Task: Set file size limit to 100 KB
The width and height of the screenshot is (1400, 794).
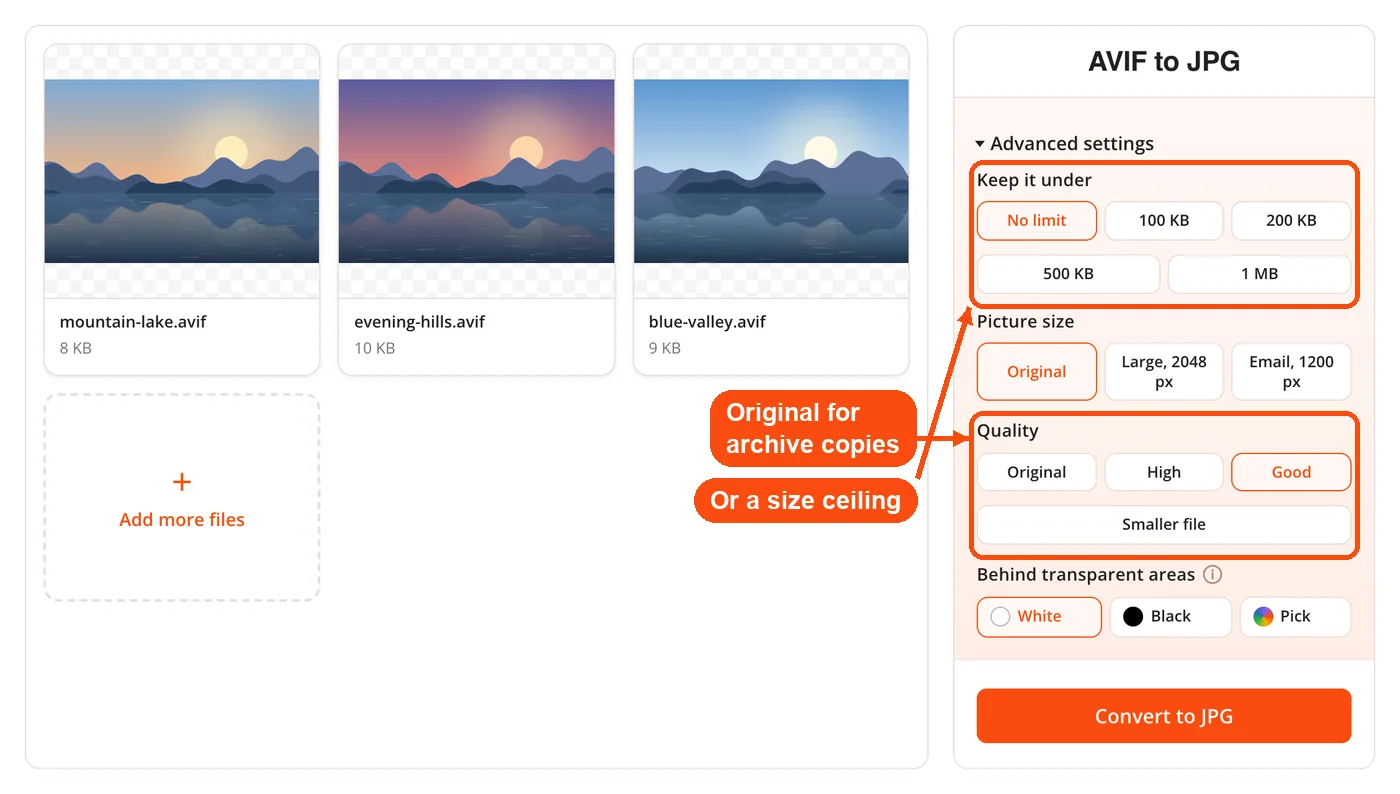Action: 1164,221
